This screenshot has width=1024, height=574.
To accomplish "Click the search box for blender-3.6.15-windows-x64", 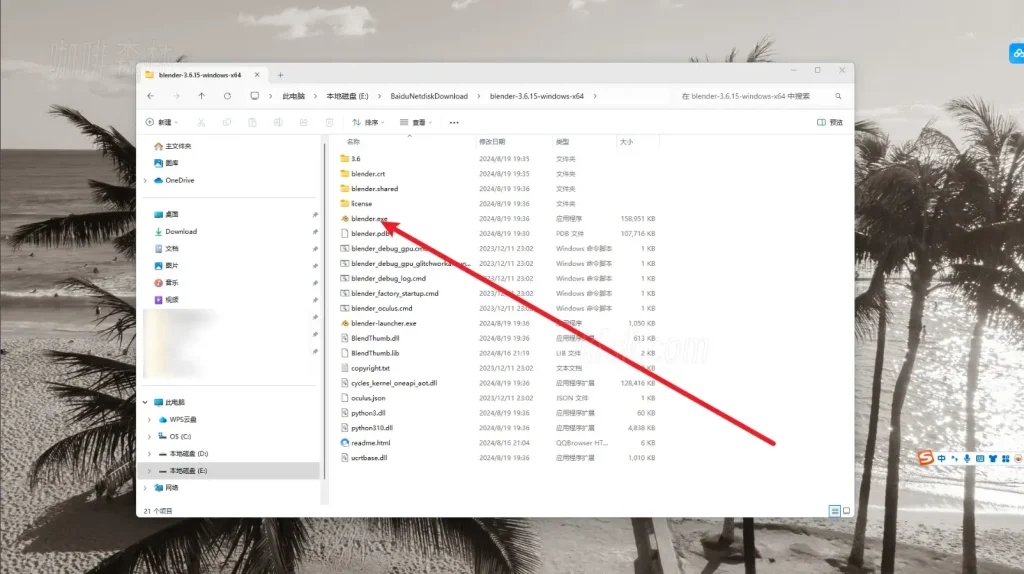I will [758, 96].
